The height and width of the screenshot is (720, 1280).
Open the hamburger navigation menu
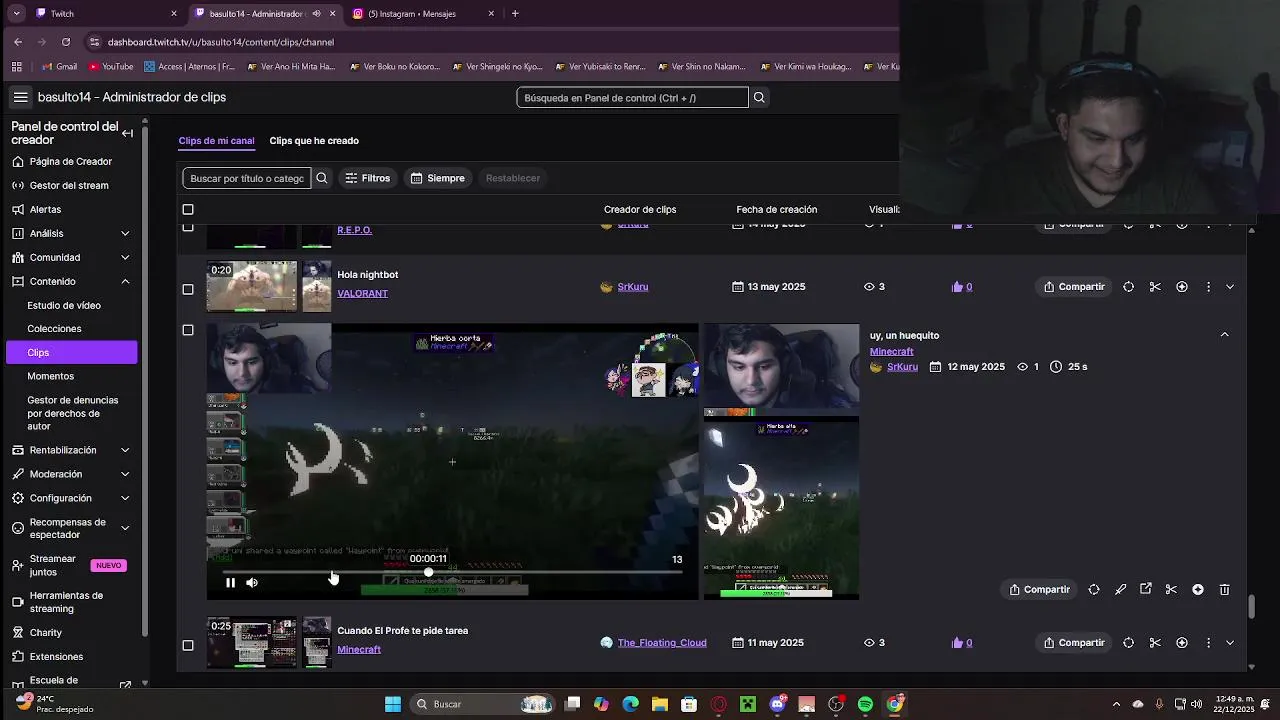click(20, 97)
